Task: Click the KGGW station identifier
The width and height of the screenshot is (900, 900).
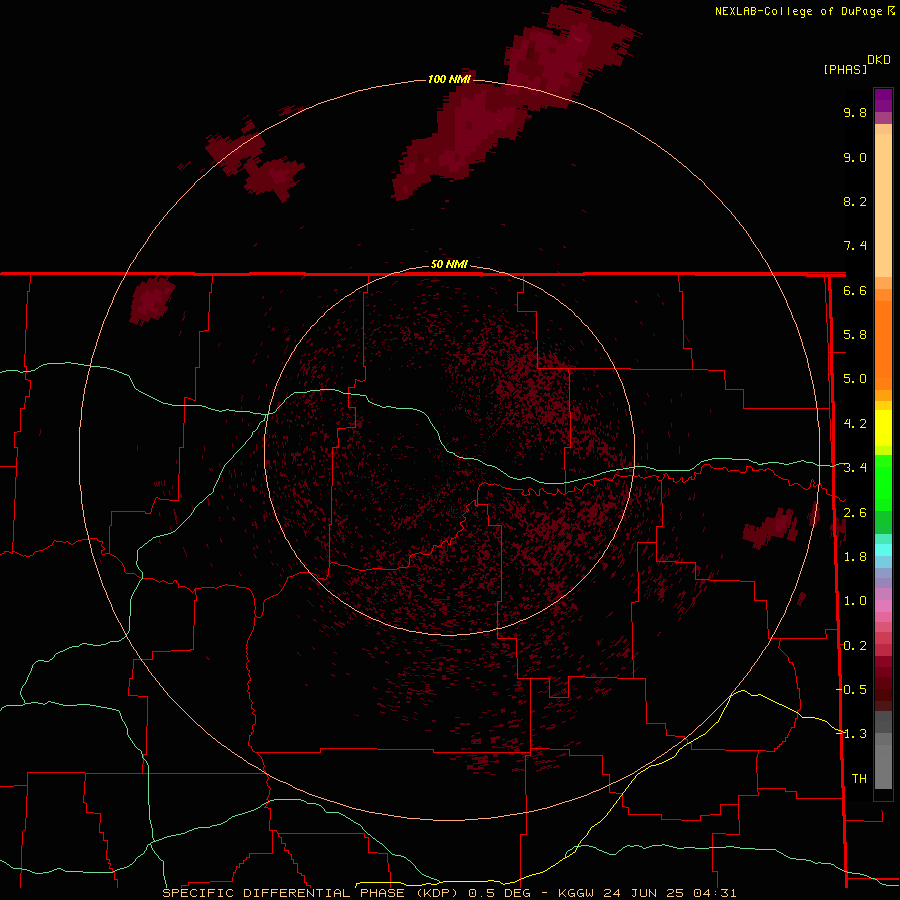Action: click(576, 893)
